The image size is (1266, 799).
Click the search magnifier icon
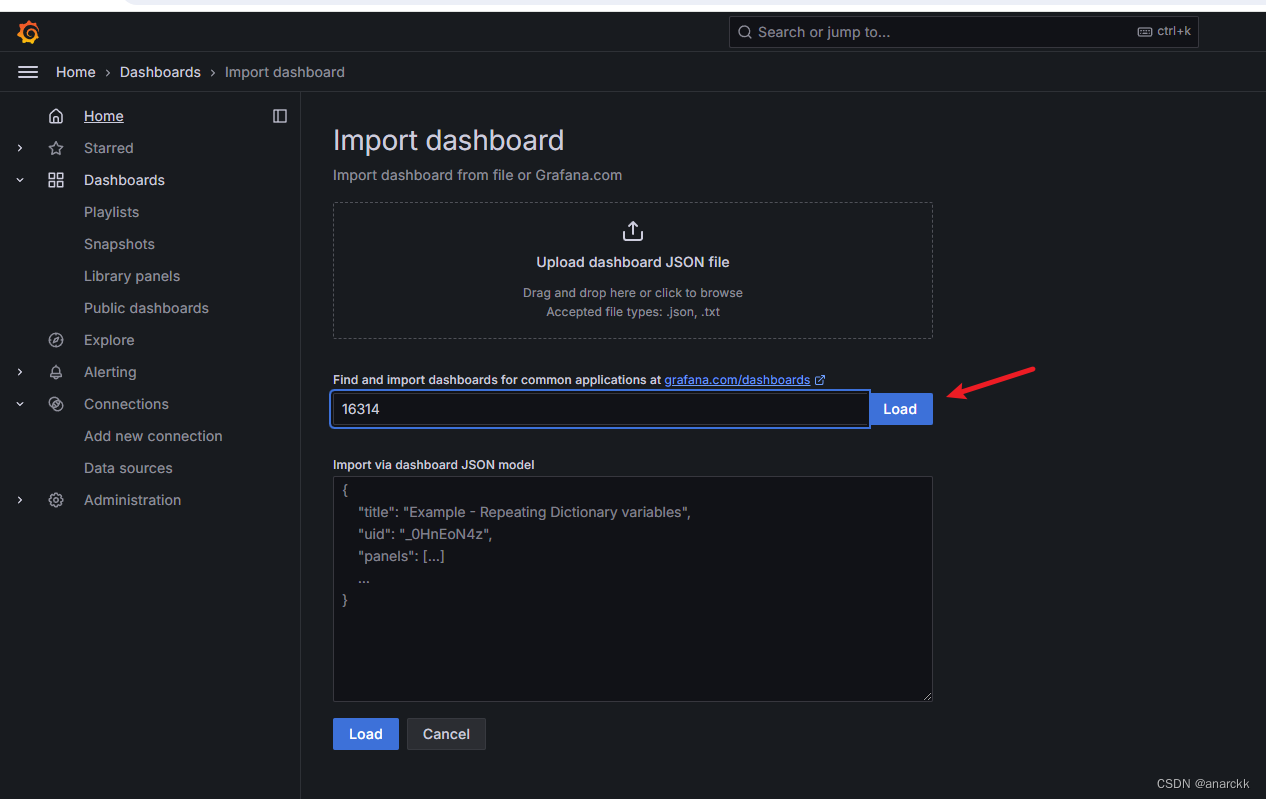745,32
